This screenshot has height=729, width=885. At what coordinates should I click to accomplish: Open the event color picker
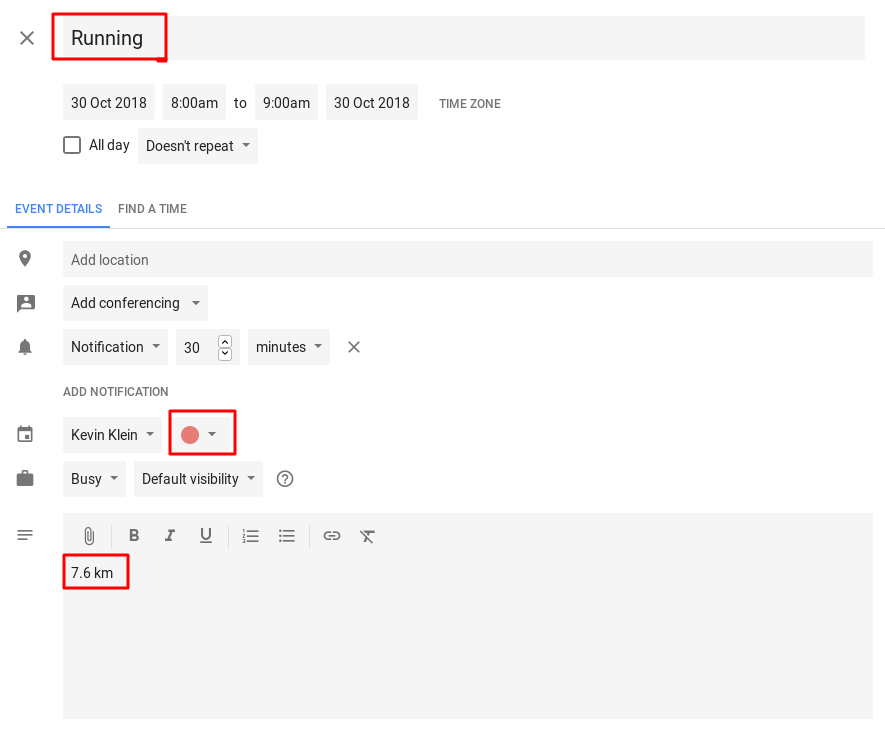click(x=202, y=434)
